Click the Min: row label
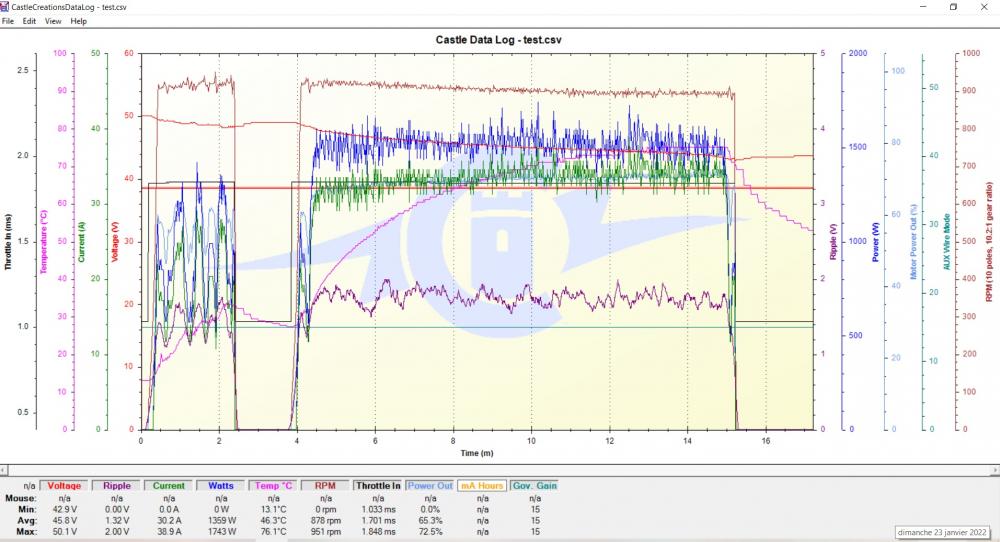The width and height of the screenshot is (1000, 542). (x=27, y=509)
